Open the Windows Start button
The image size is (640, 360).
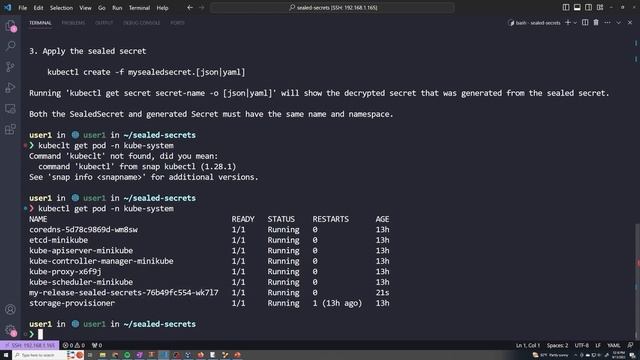pyautogui.click(x=6, y=355)
